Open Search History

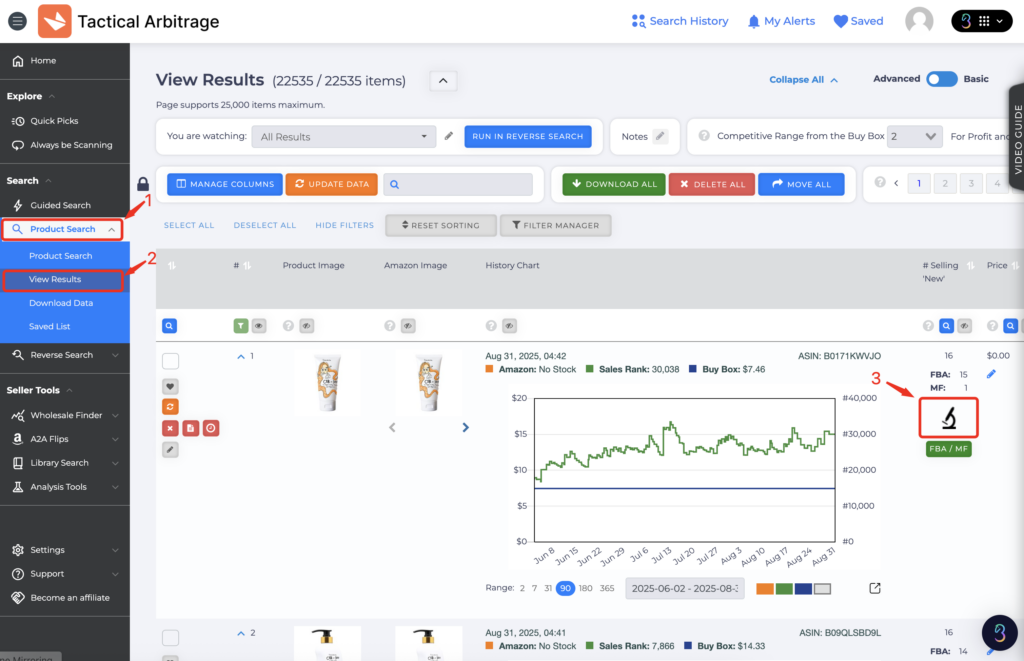click(x=680, y=21)
